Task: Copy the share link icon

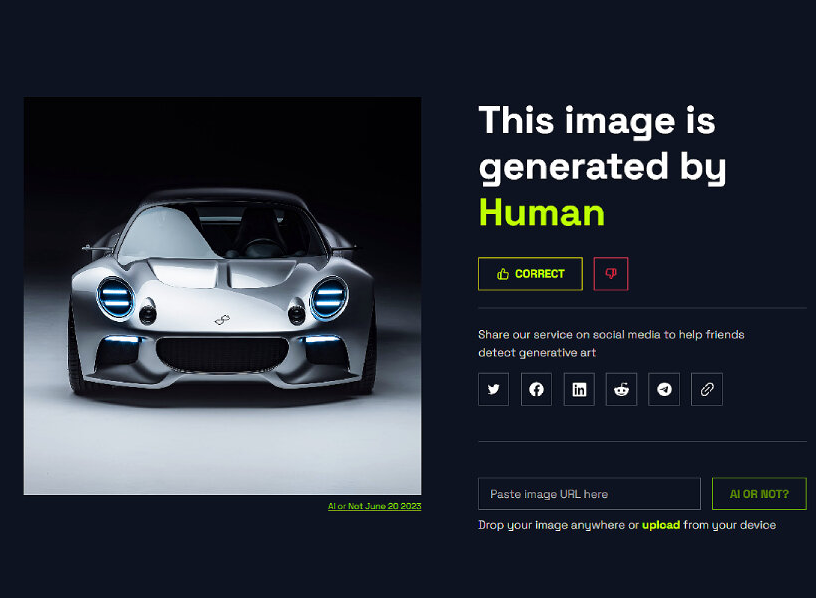Action: click(707, 389)
